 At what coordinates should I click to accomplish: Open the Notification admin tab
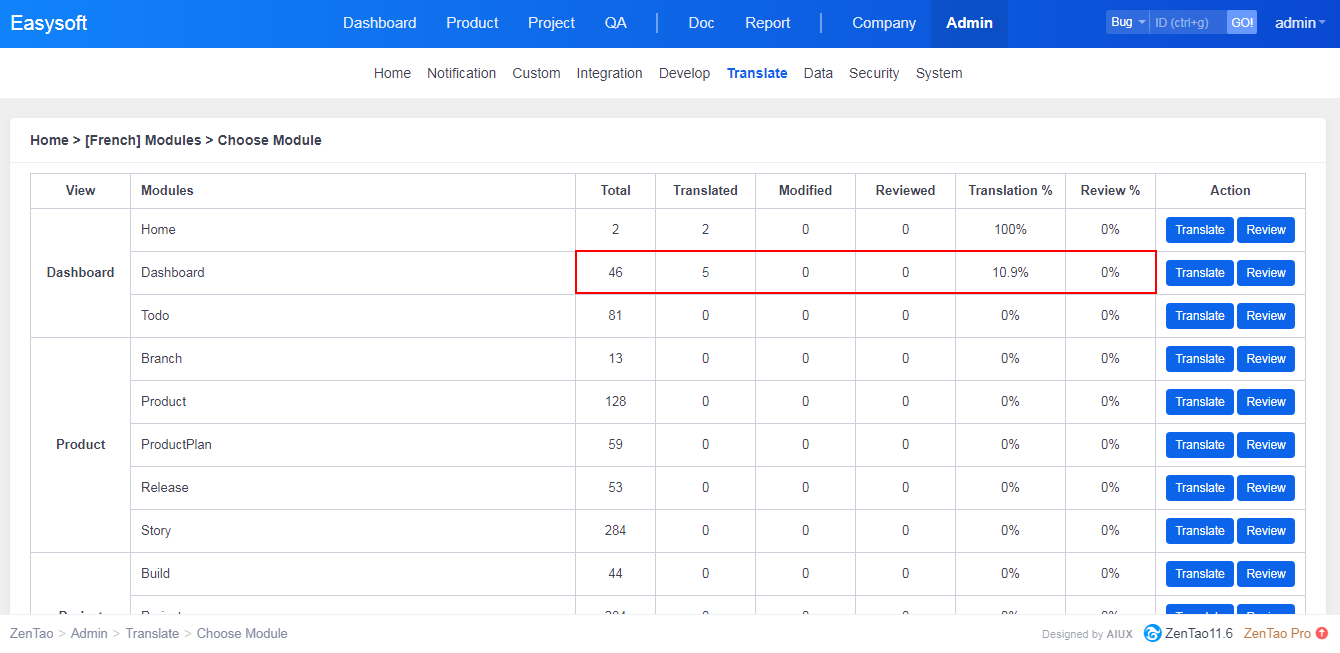coord(461,73)
